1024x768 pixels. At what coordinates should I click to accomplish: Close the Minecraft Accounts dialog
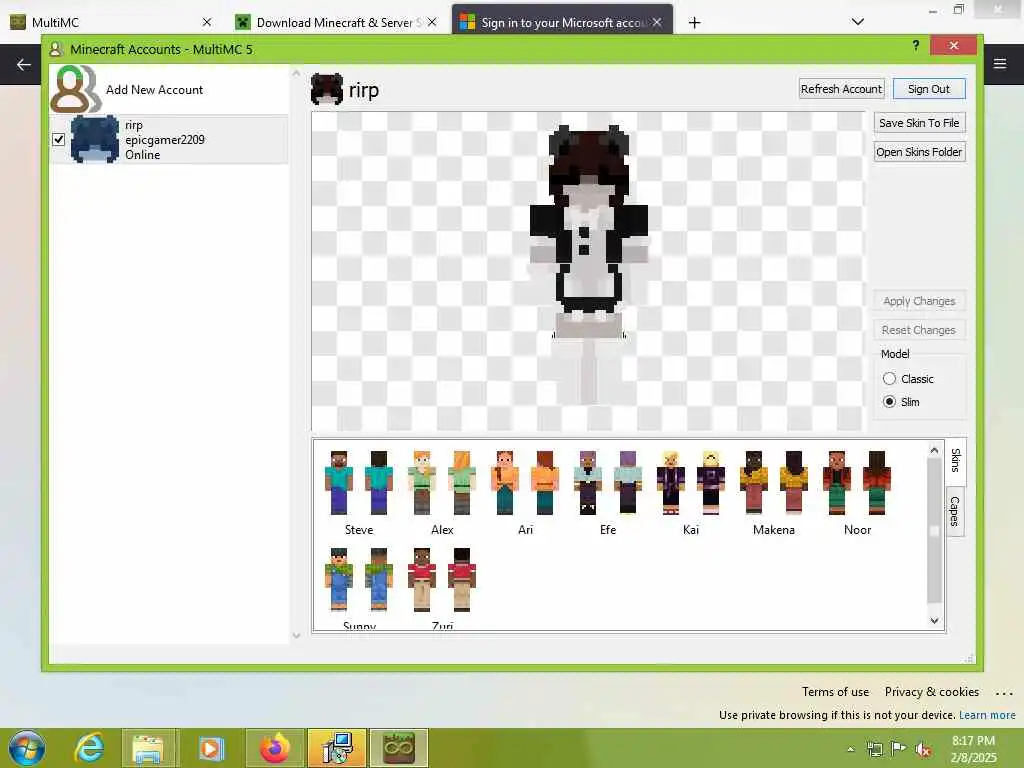point(953,45)
